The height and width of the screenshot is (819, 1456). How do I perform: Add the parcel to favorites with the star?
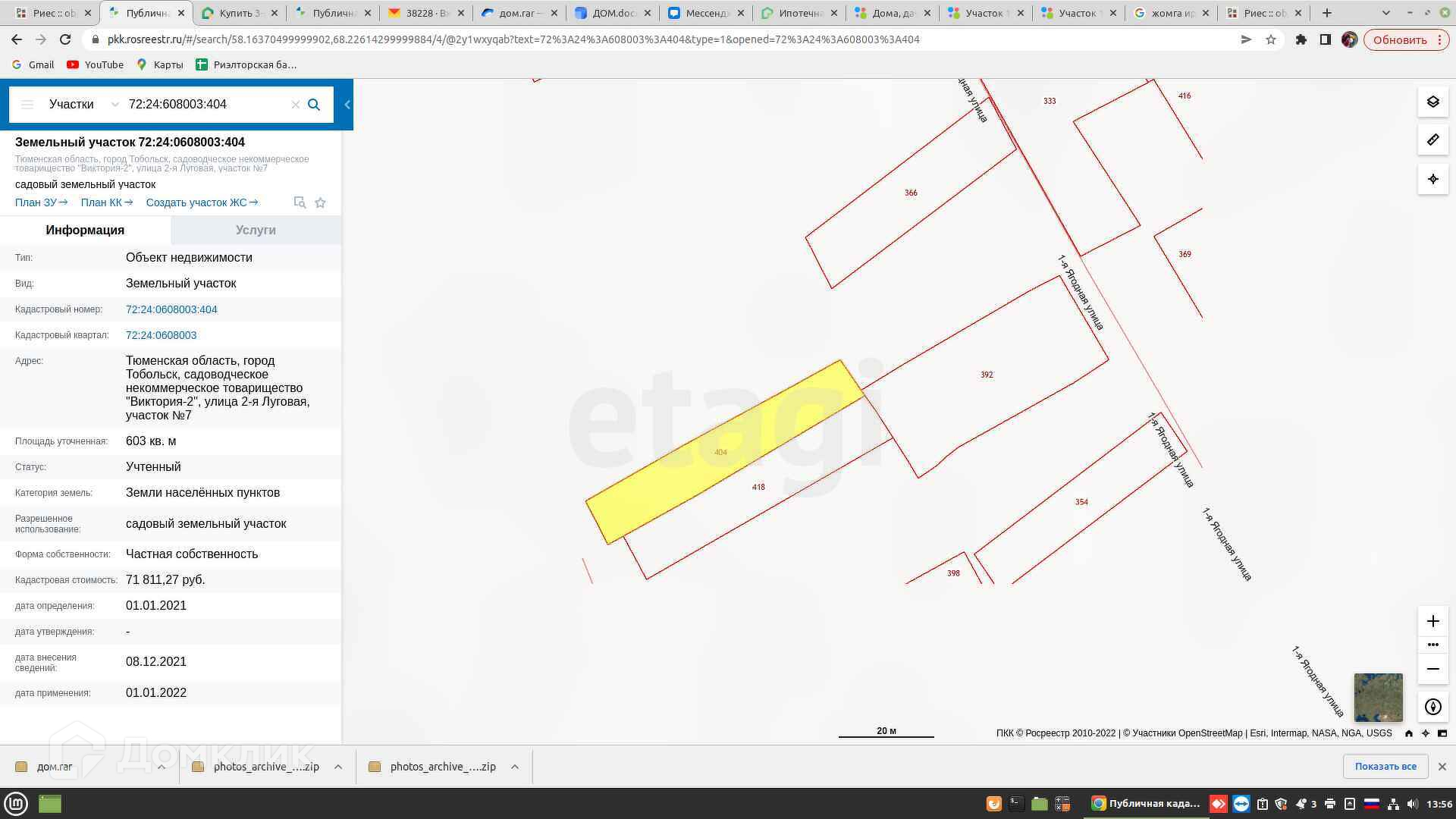(320, 202)
